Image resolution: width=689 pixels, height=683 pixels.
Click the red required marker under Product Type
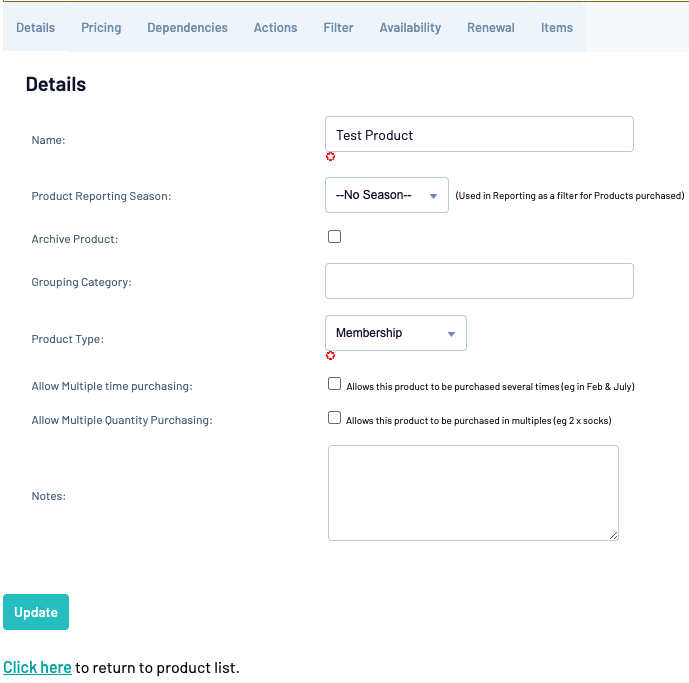(330, 356)
